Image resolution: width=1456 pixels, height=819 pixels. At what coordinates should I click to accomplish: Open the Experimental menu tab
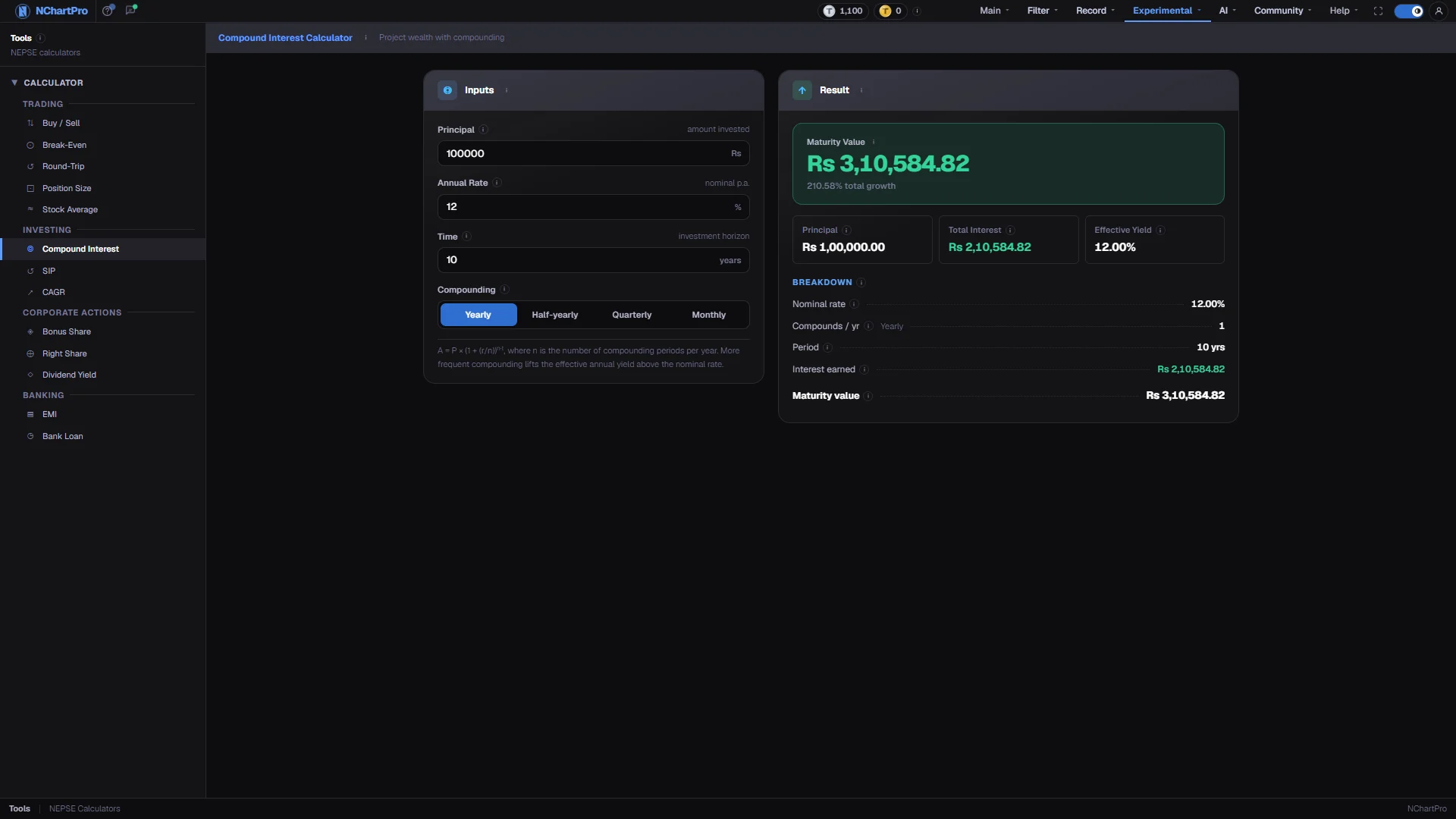(1167, 11)
